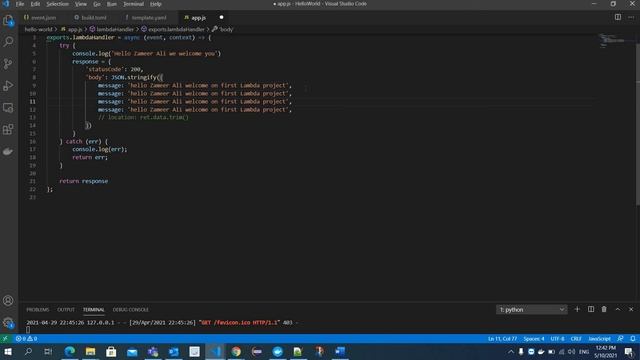Image resolution: width=640 pixels, height=360 pixels.
Task: Switch to the PROBLEMS panel tab
Action: pos(38,310)
